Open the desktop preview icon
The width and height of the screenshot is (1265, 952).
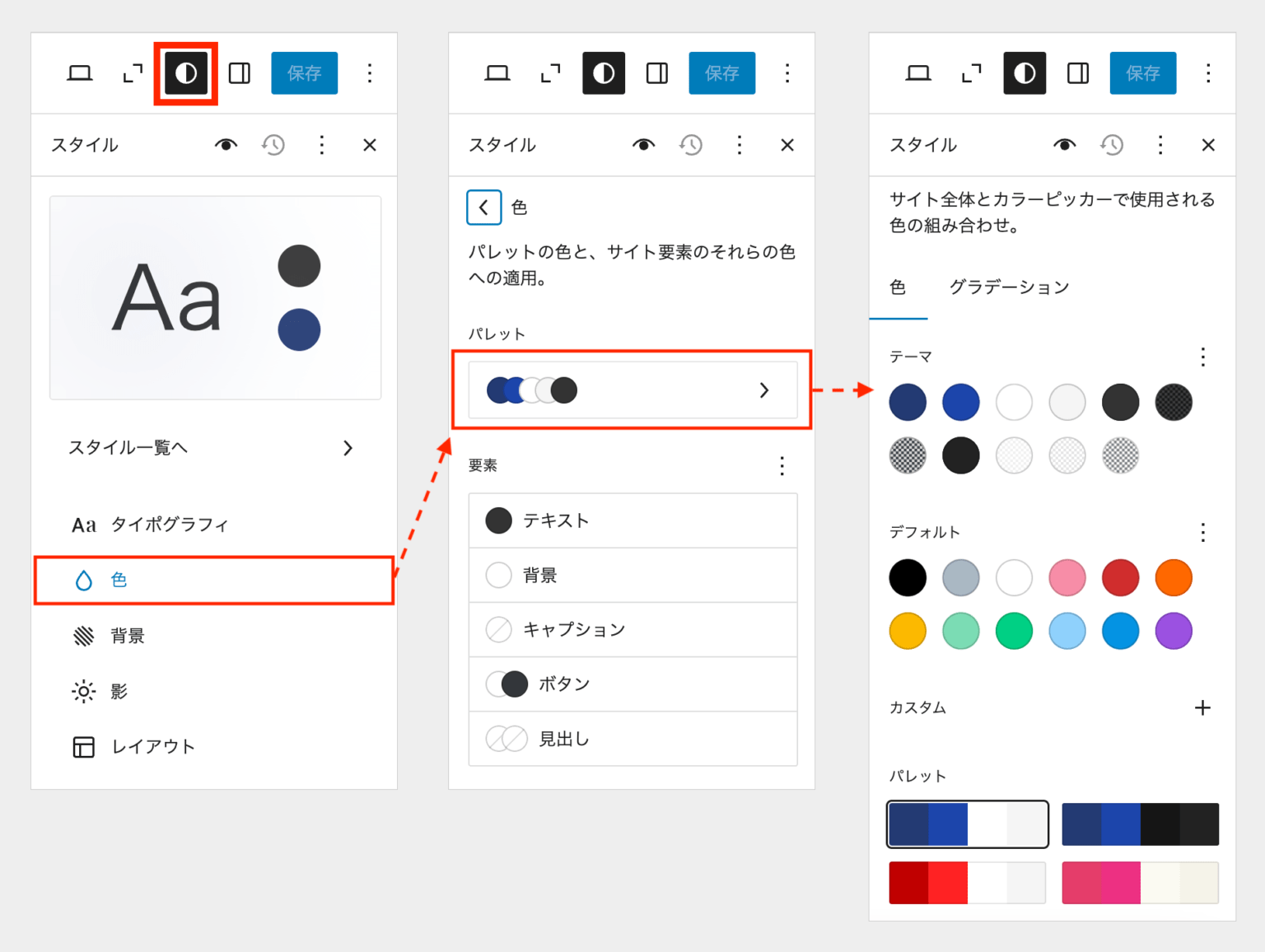(80, 72)
